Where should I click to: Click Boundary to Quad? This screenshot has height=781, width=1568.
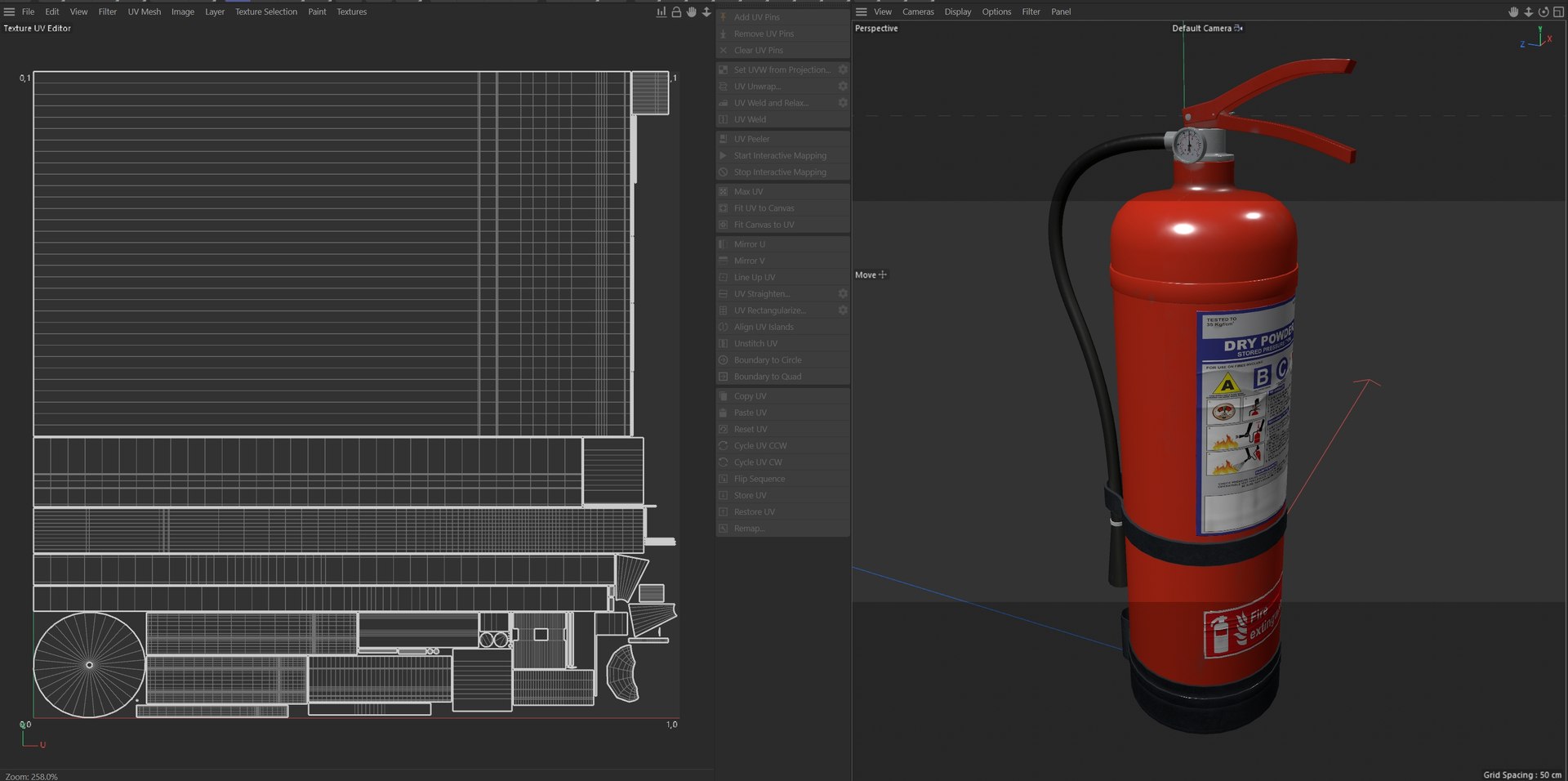pyautogui.click(x=783, y=377)
